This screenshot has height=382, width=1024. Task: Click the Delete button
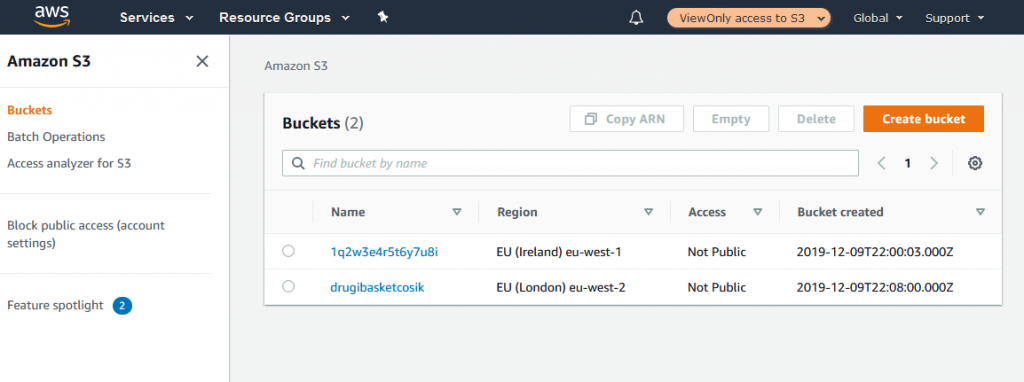(x=816, y=119)
